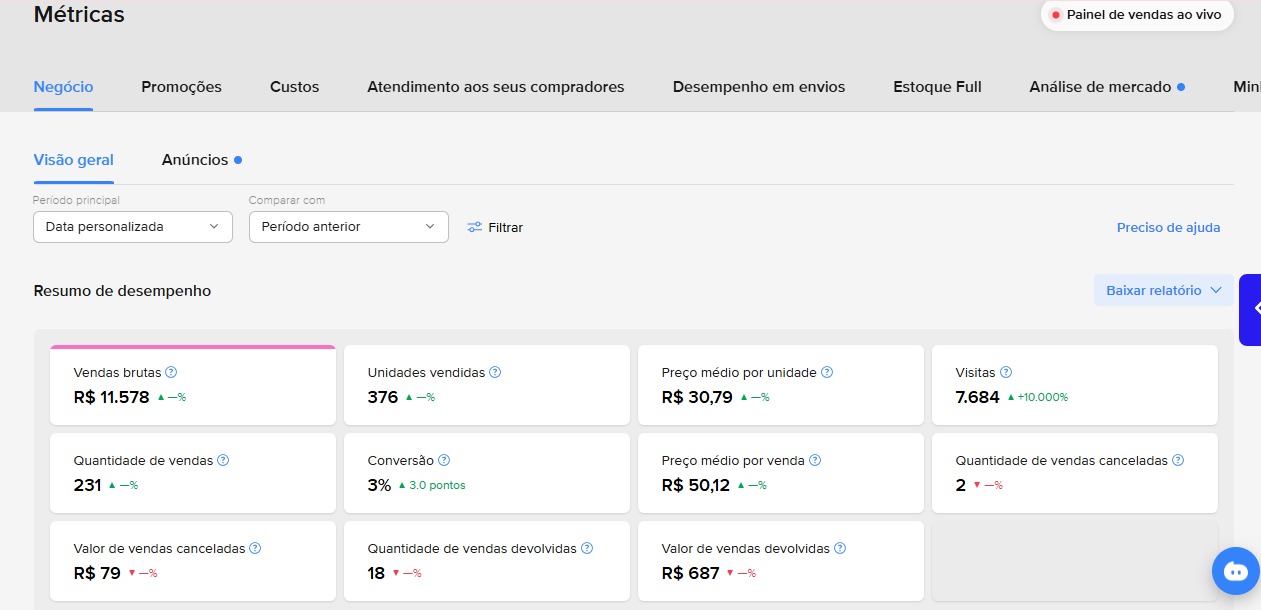Expand the Baixar relatório menu
1261x610 pixels.
[1164, 290]
